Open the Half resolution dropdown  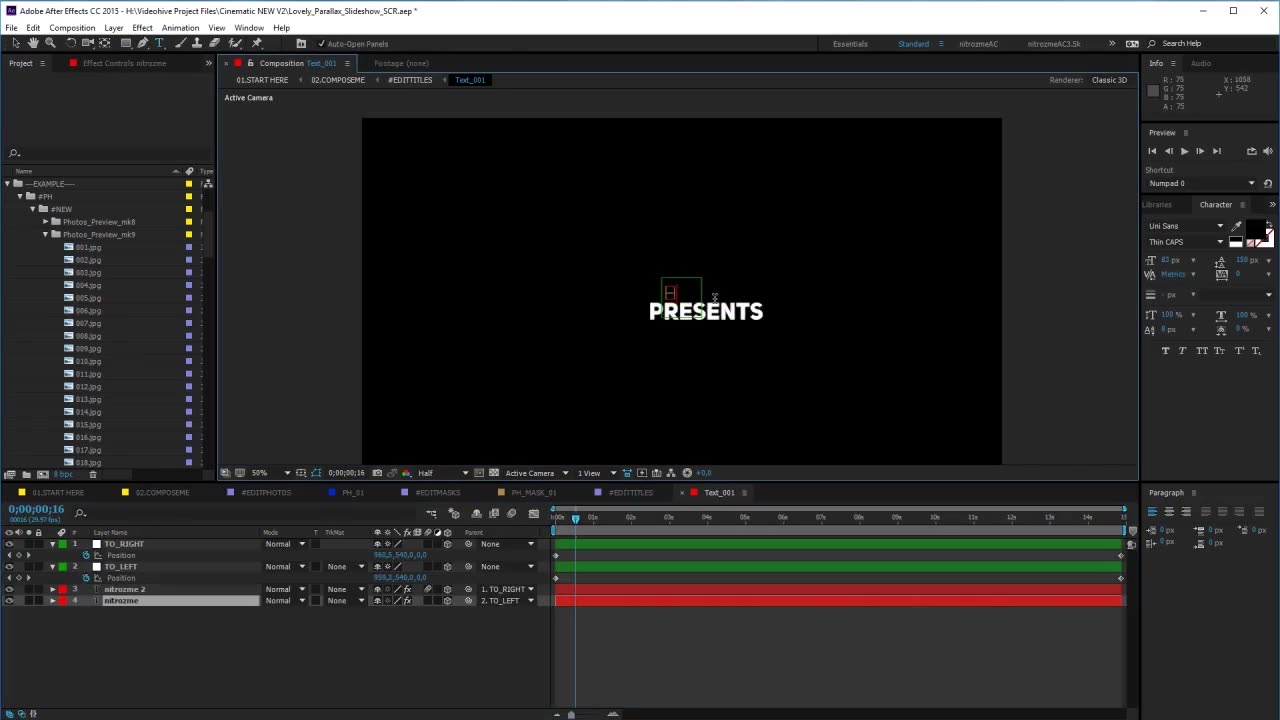pyautogui.click(x=441, y=473)
